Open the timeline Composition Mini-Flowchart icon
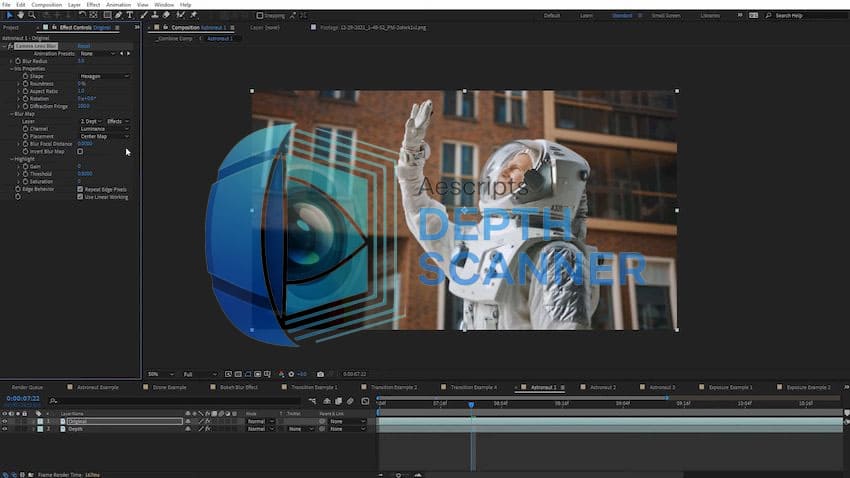Image resolution: width=850 pixels, height=478 pixels. click(x=312, y=401)
